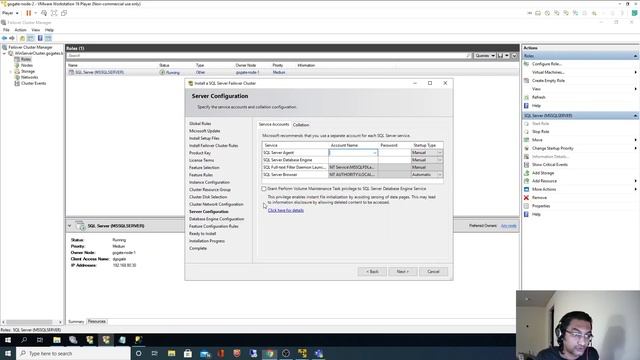640x360 pixels.
Task: Click Any node preferred owners link
Action: [509, 226]
